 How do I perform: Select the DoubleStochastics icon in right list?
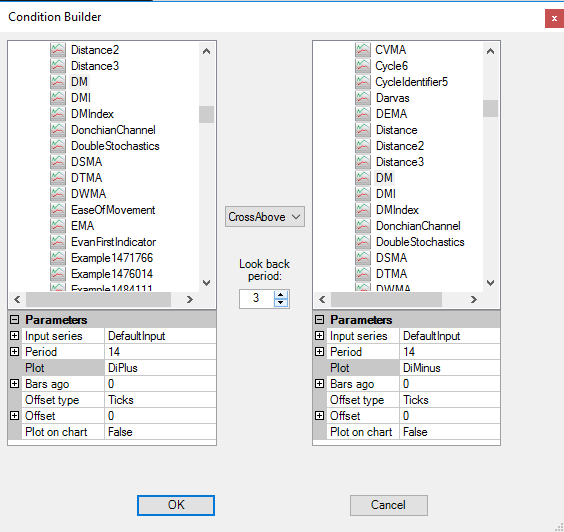[363, 242]
